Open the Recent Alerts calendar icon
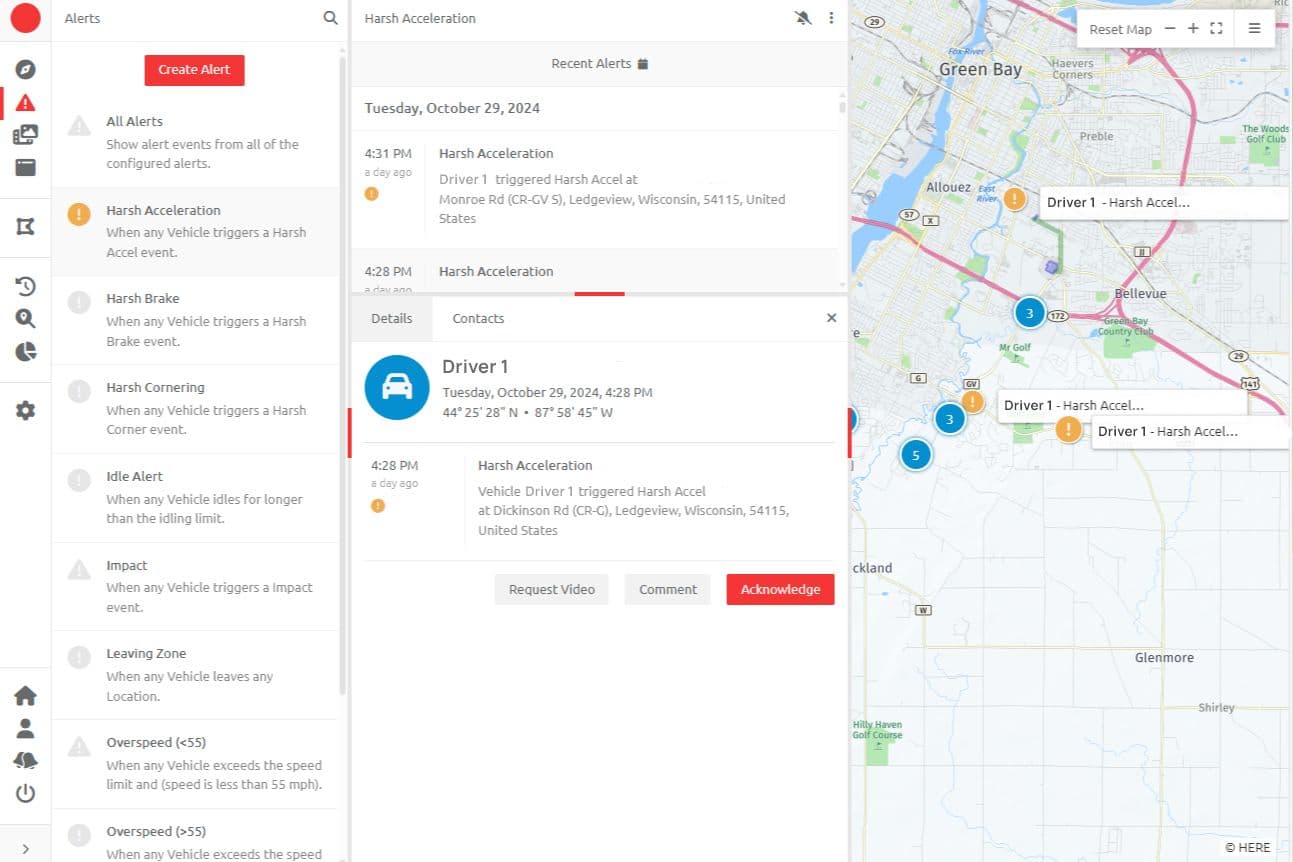Screen dimensions: 1293x862 (x=641, y=63)
